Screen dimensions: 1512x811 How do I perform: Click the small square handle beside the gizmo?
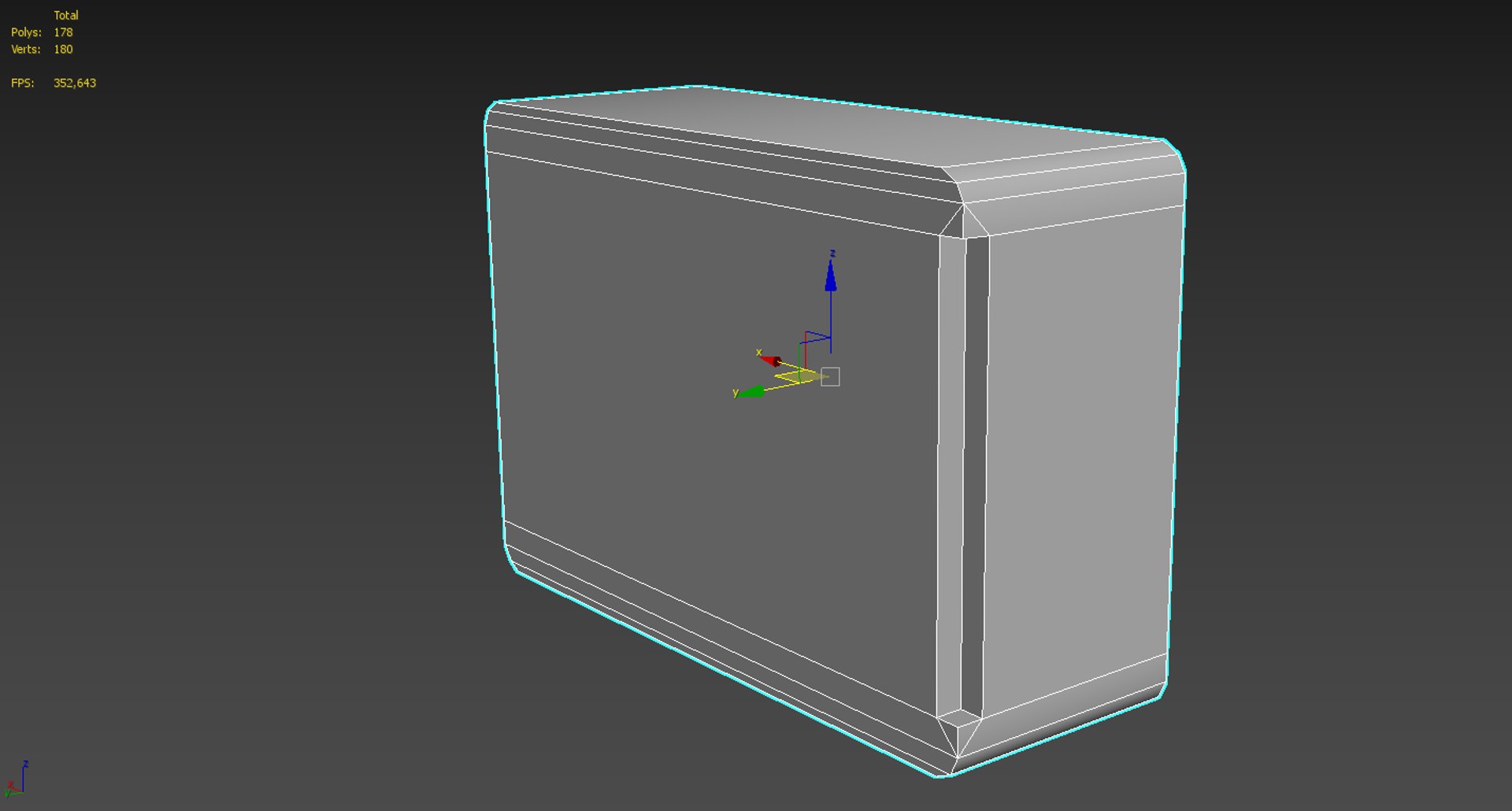pyautogui.click(x=830, y=377)
